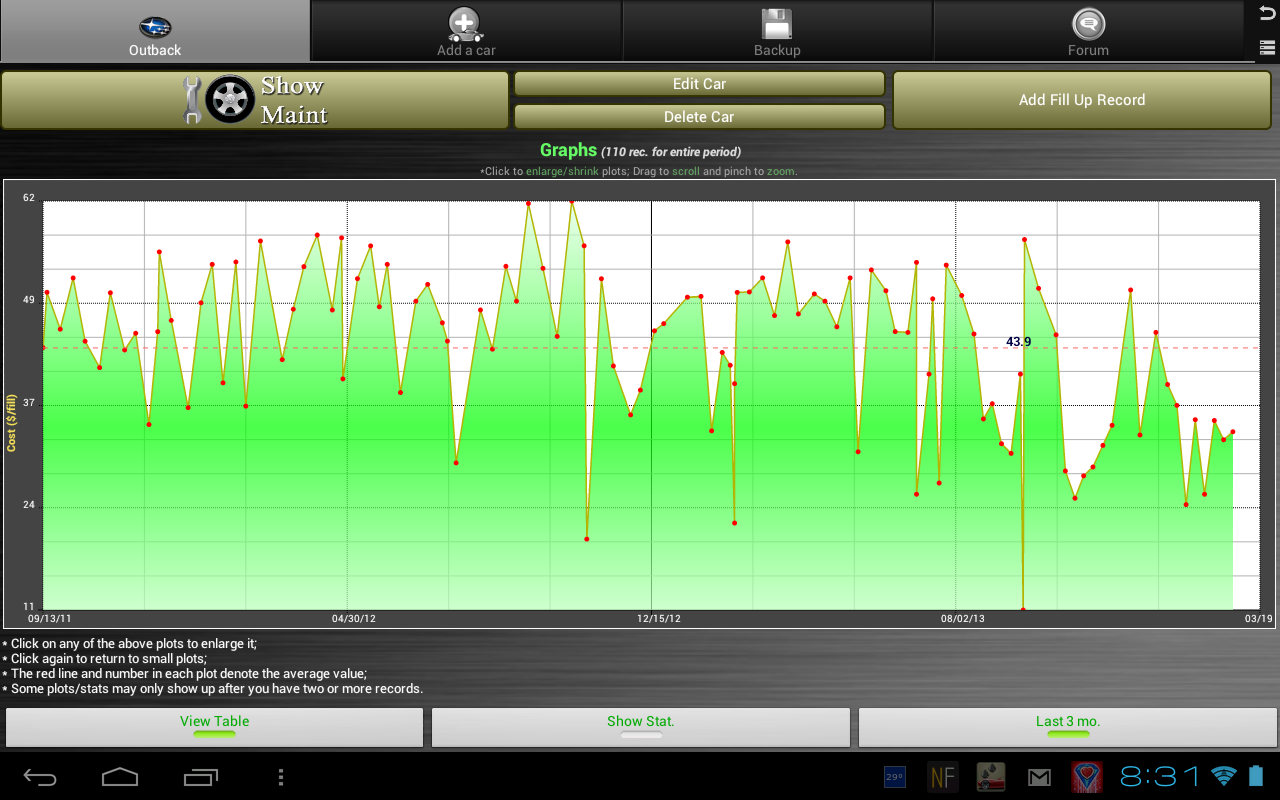Click the 12/15/12 date axis label
Image resolution: width=1280 pixels, height=800 pixels.
pos(659,619)
